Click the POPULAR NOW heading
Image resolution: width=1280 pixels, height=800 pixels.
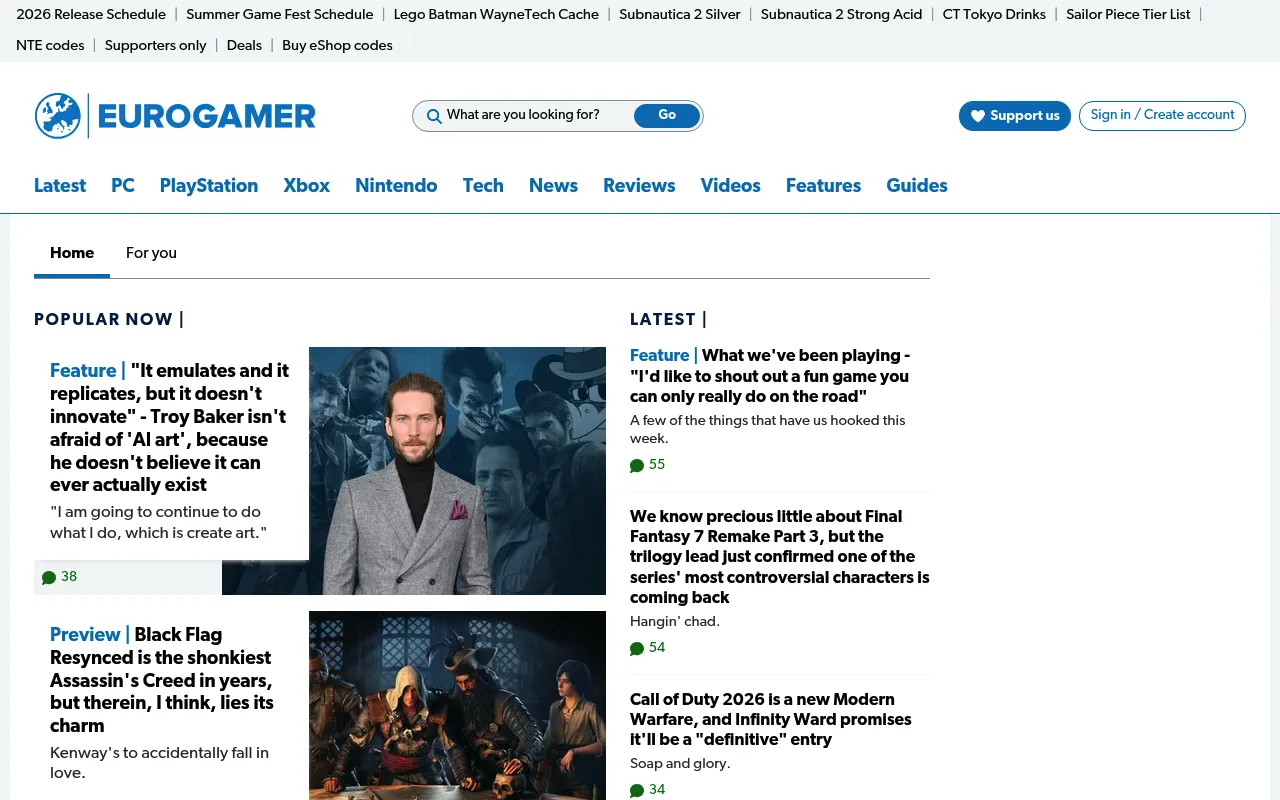(109, 320)
